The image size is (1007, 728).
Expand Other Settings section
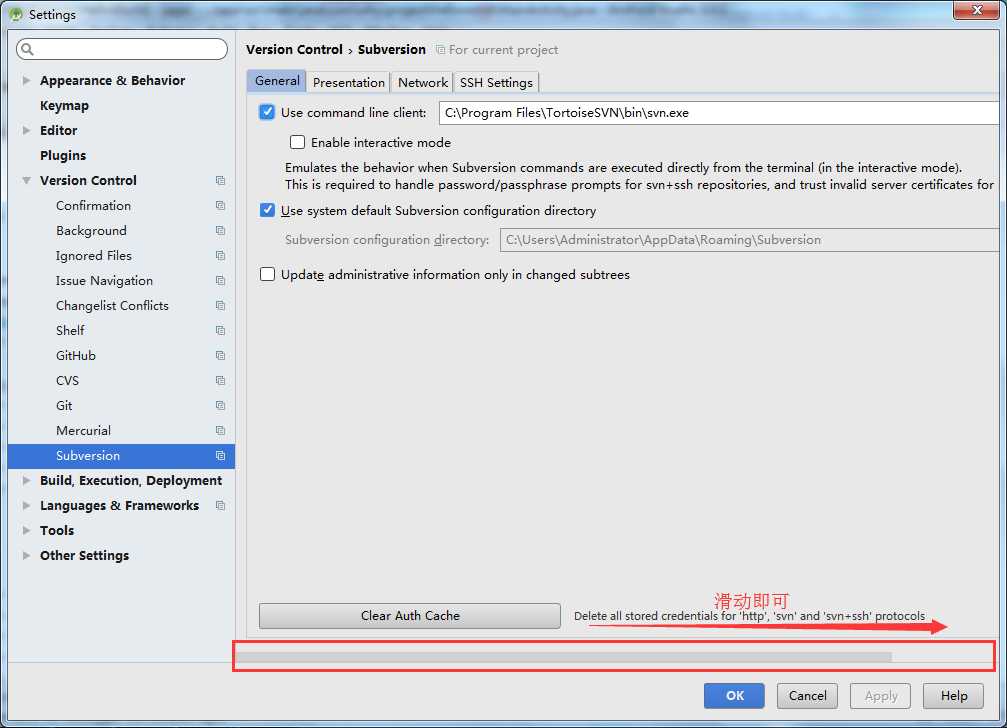click(26, 556)
